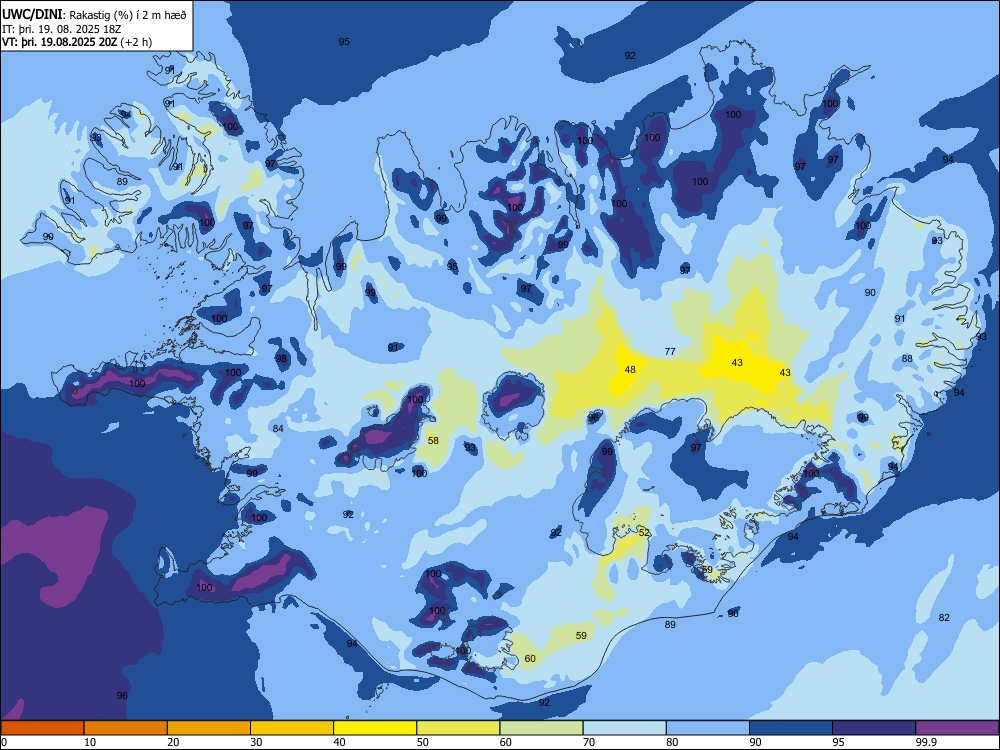Click the '58' humidity value on map
1000x750 pixels.
tap(433, 441)
